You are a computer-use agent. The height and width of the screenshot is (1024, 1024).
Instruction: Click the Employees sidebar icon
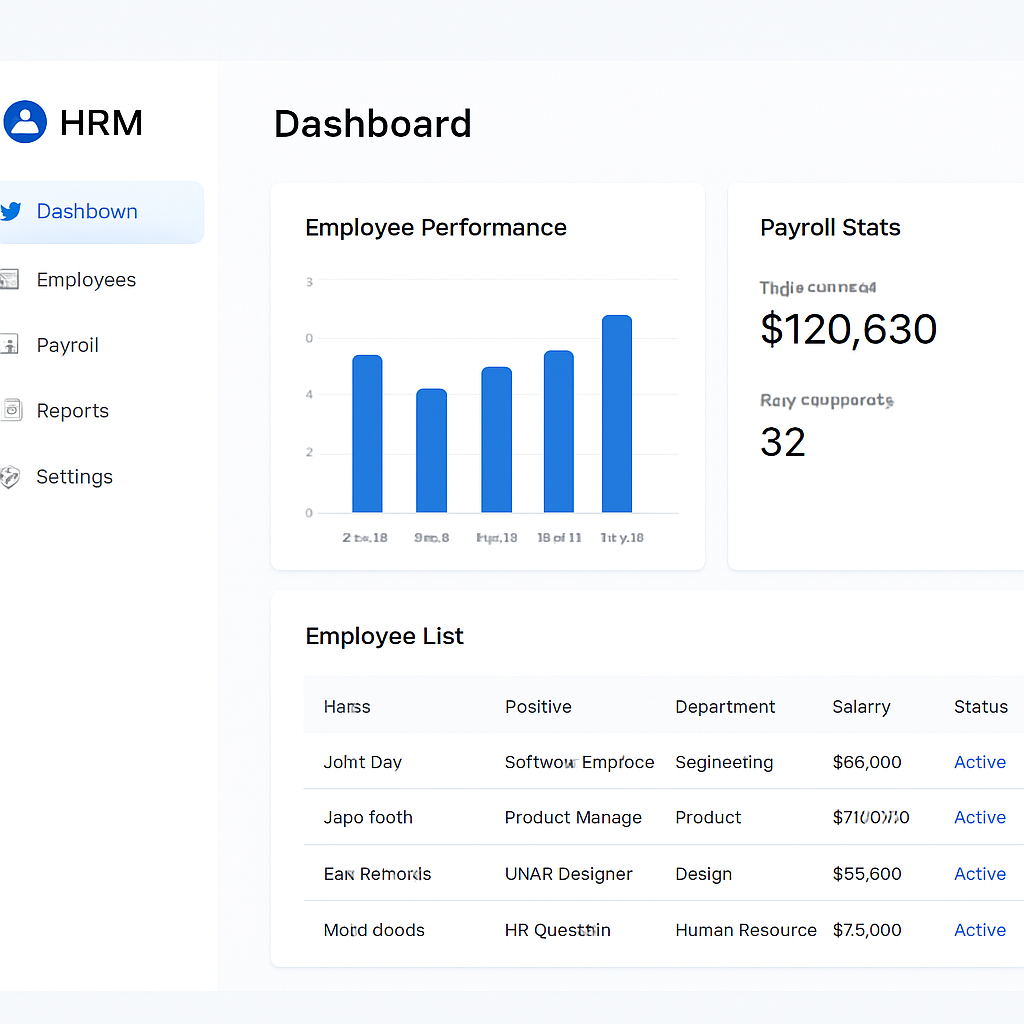coord(10,280)
